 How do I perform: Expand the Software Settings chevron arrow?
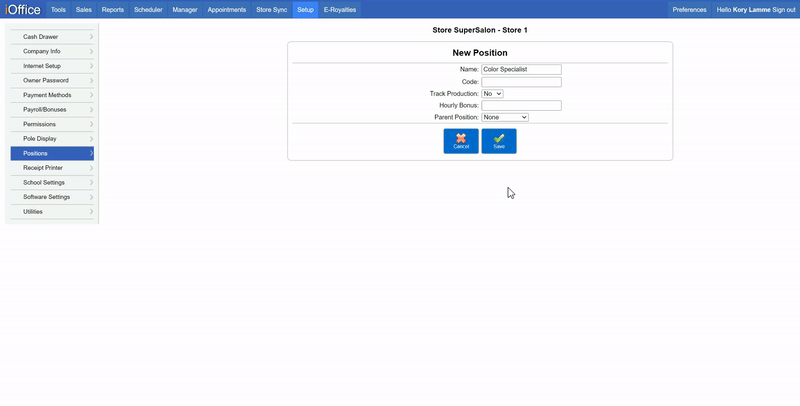click(91, 197)
